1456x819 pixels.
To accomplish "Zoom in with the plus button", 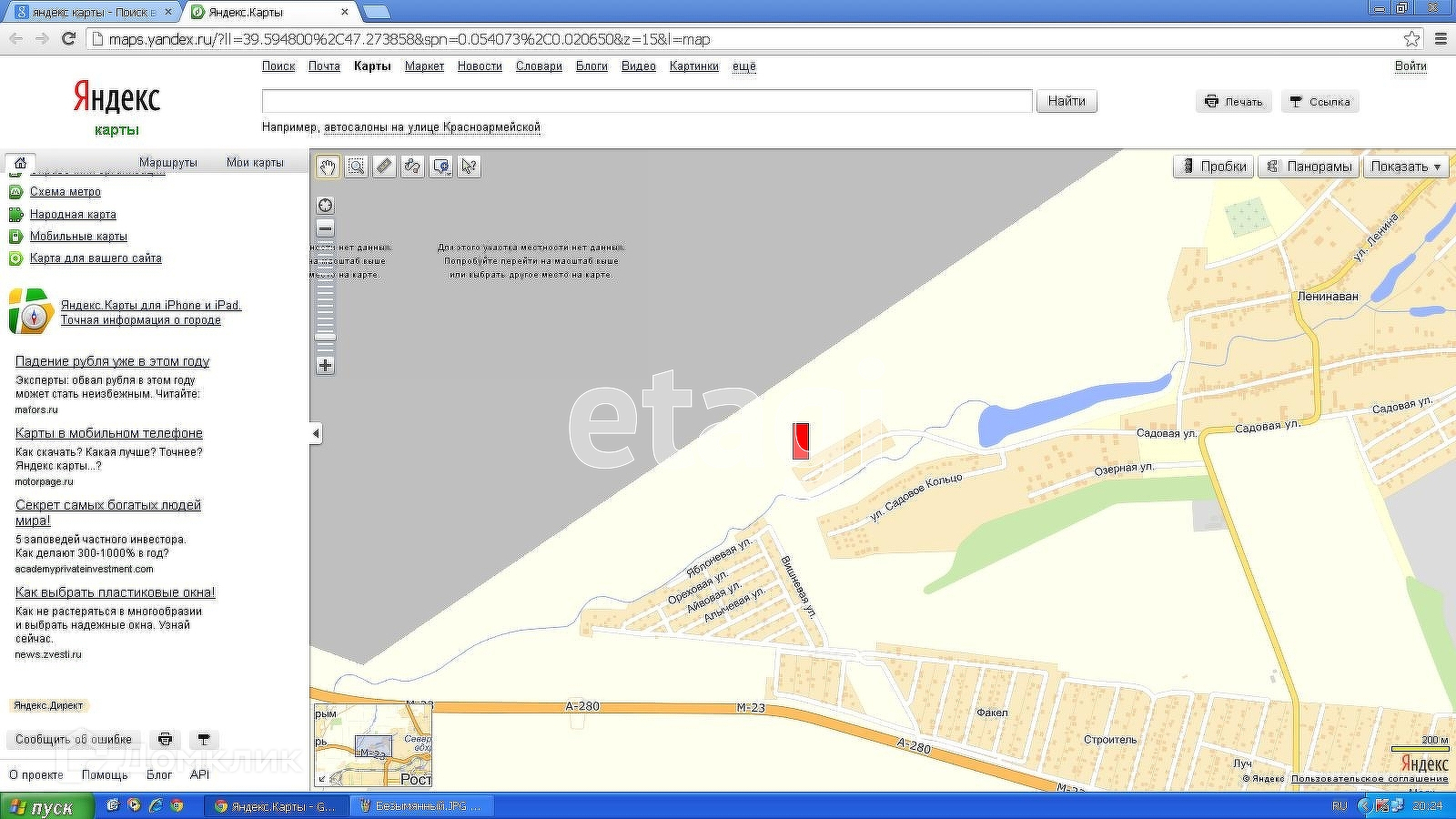I will 325,366.
